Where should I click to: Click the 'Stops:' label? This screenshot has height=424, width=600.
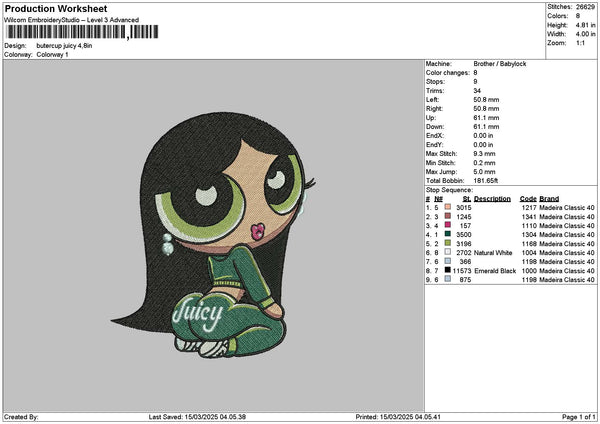coord(435,82)
